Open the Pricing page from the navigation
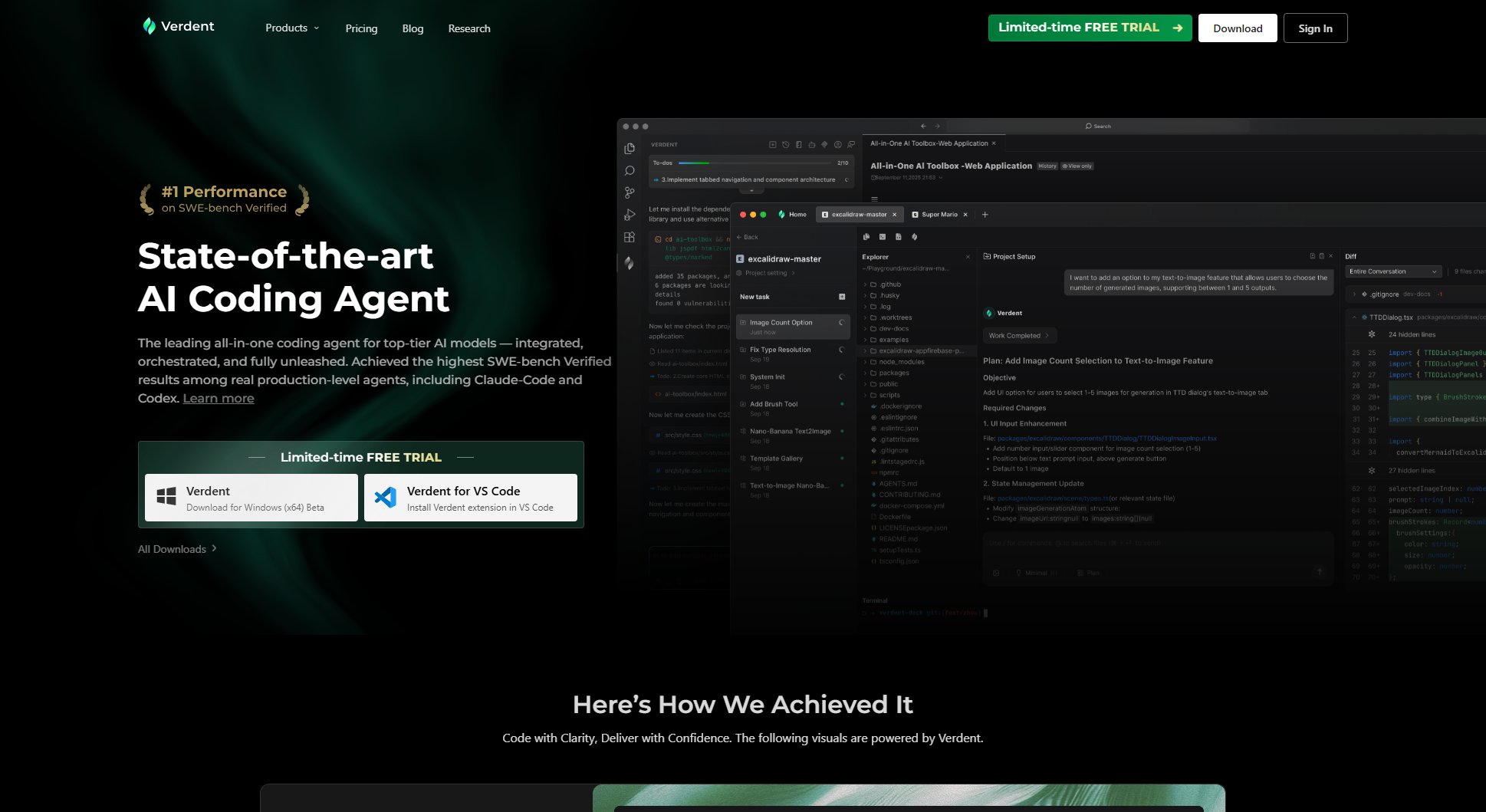The image size is (1486, 812). [360, 28]
